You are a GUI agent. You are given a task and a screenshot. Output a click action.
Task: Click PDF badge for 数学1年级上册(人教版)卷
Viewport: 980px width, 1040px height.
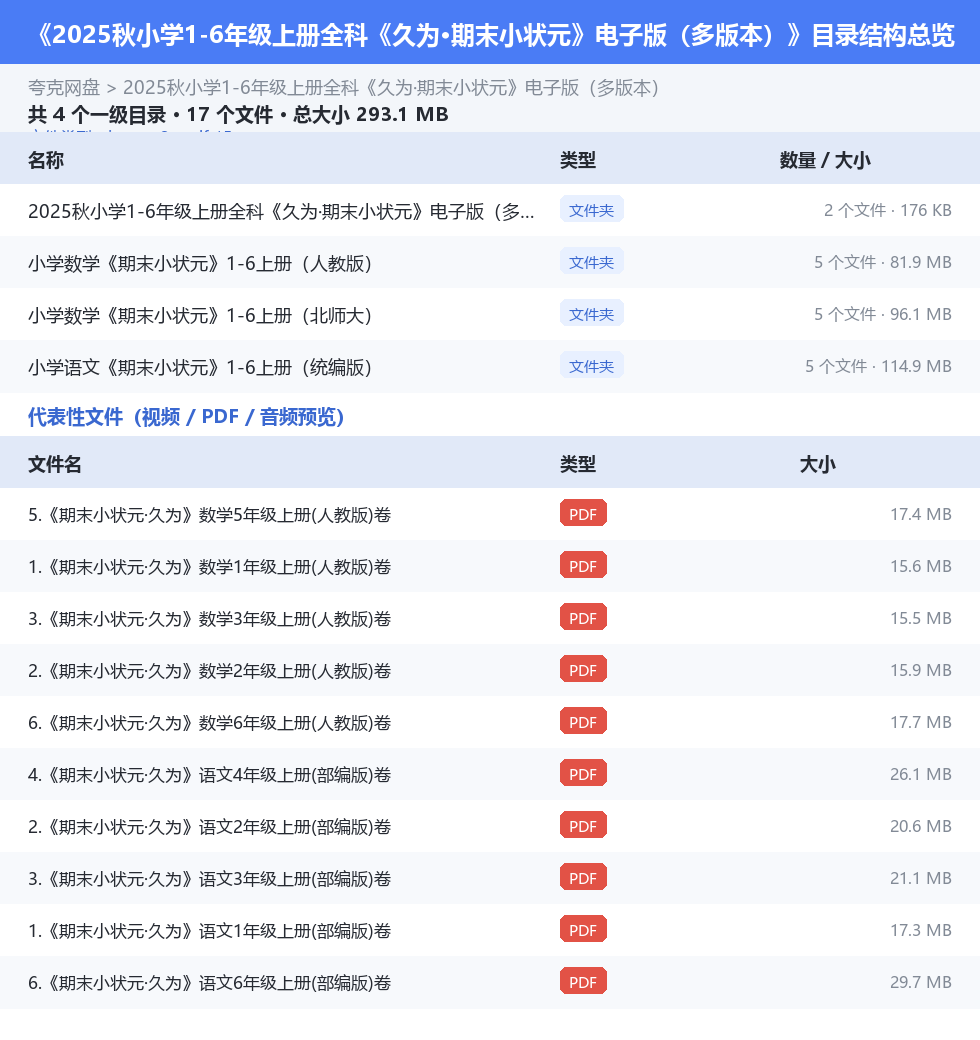[583, 565]
